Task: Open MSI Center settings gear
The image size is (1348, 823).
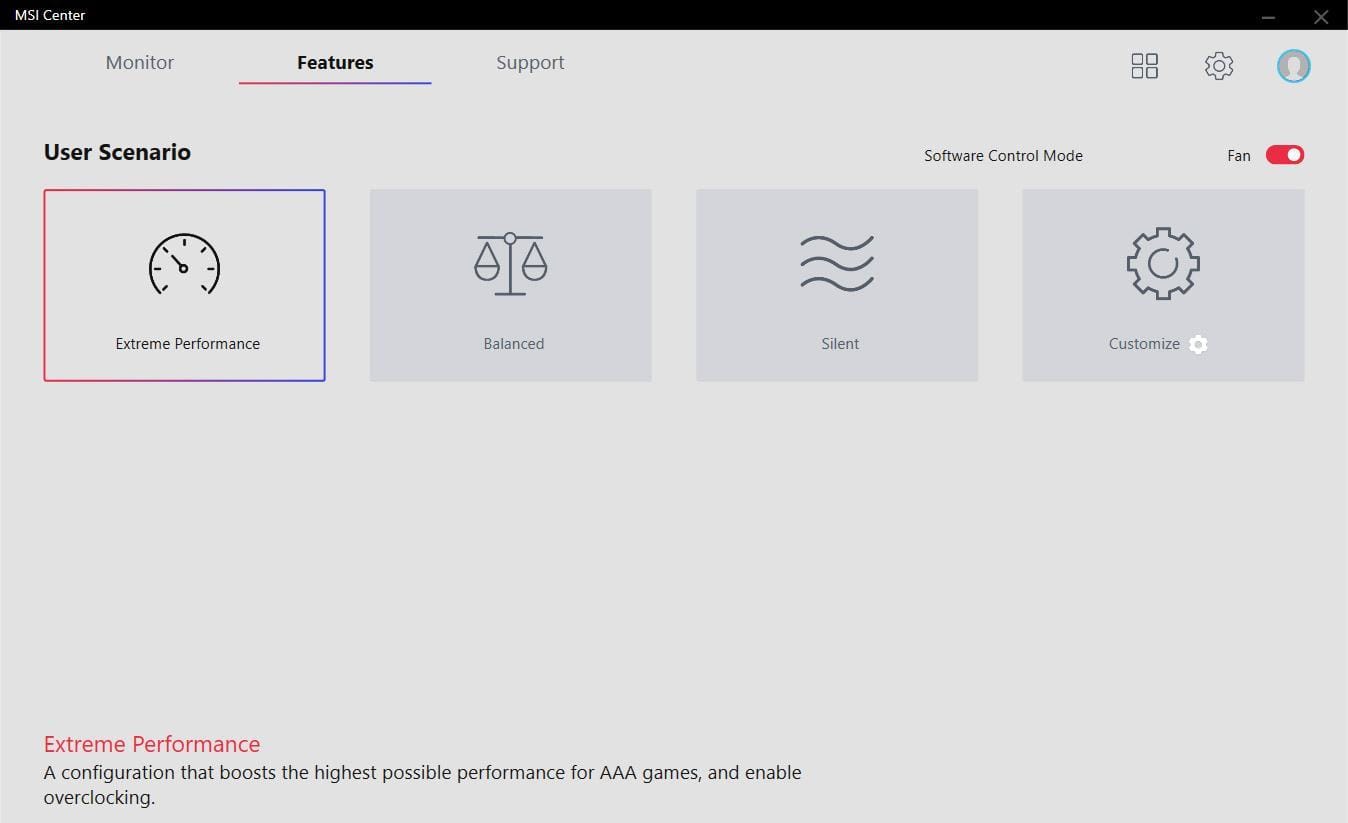Action: click(1218, 66)
